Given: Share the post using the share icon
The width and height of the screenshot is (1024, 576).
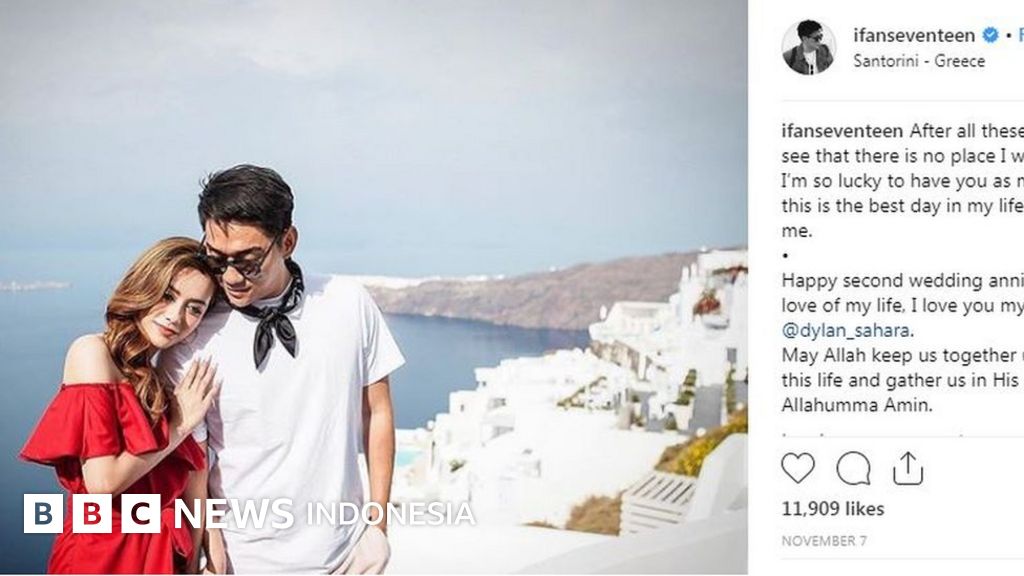Looking at the screenshot, I should tap(908, 468).
